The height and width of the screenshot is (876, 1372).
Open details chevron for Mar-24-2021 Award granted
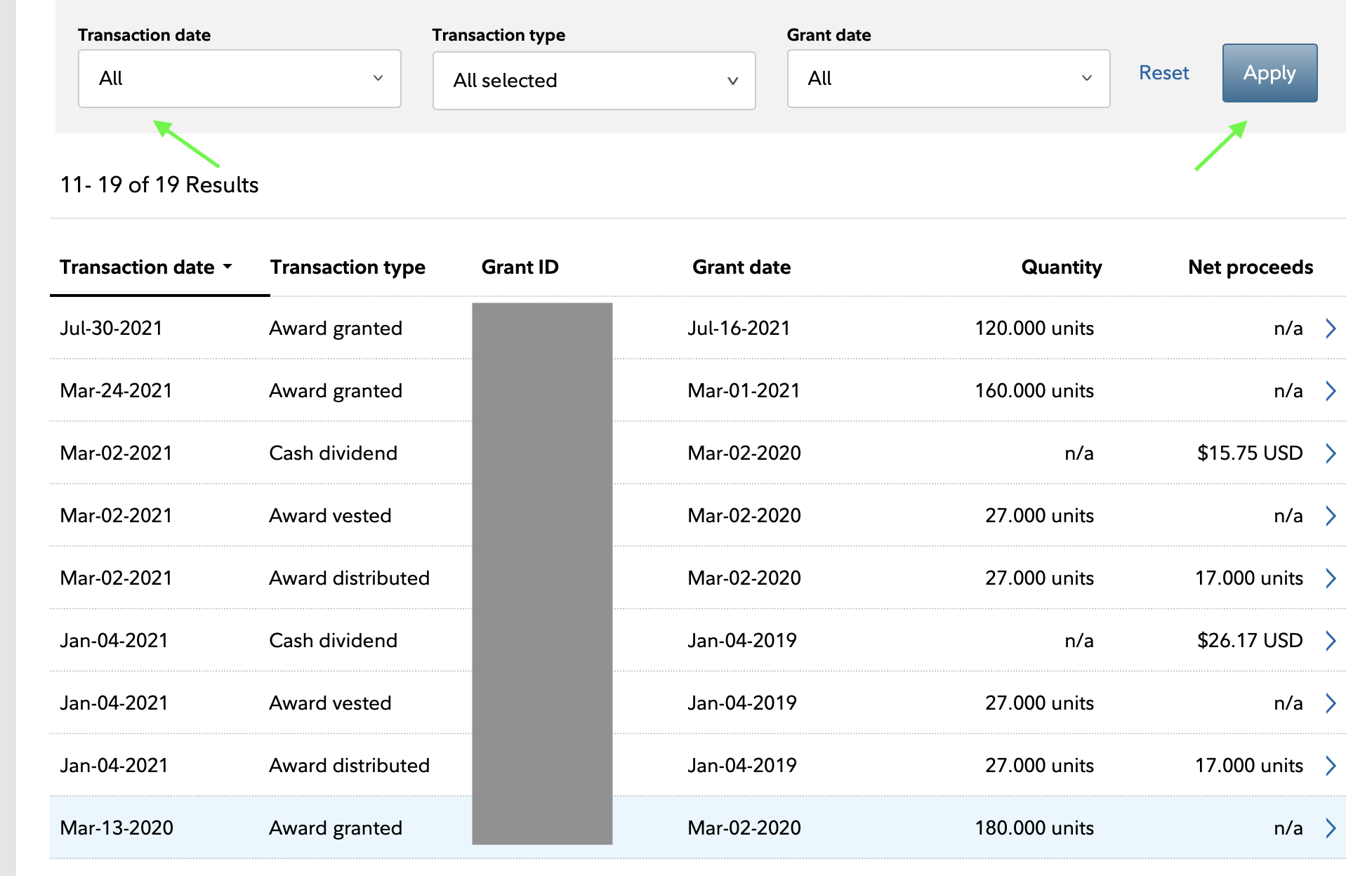[x=1331, y=391]
